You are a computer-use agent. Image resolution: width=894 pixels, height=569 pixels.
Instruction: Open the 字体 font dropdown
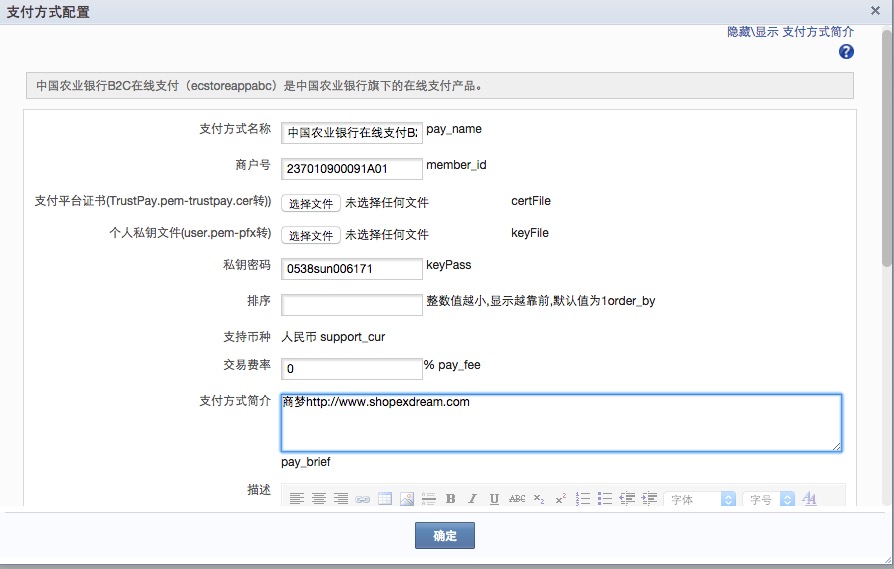click(700, 499)
